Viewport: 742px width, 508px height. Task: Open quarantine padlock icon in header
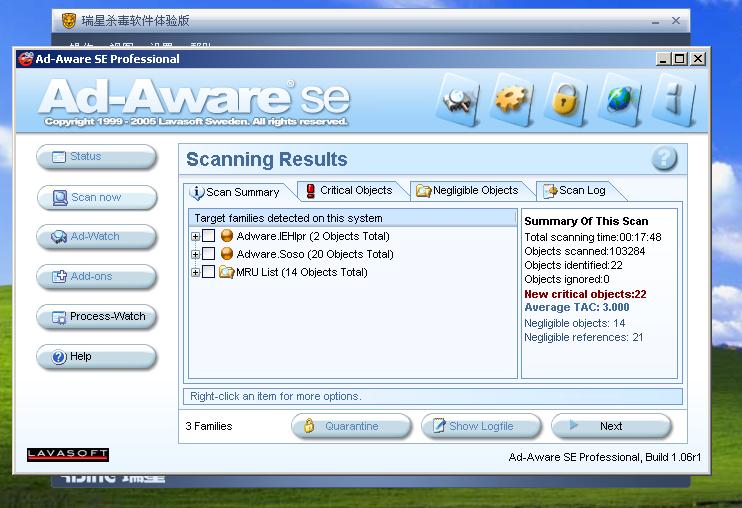(x=566, y=100)
